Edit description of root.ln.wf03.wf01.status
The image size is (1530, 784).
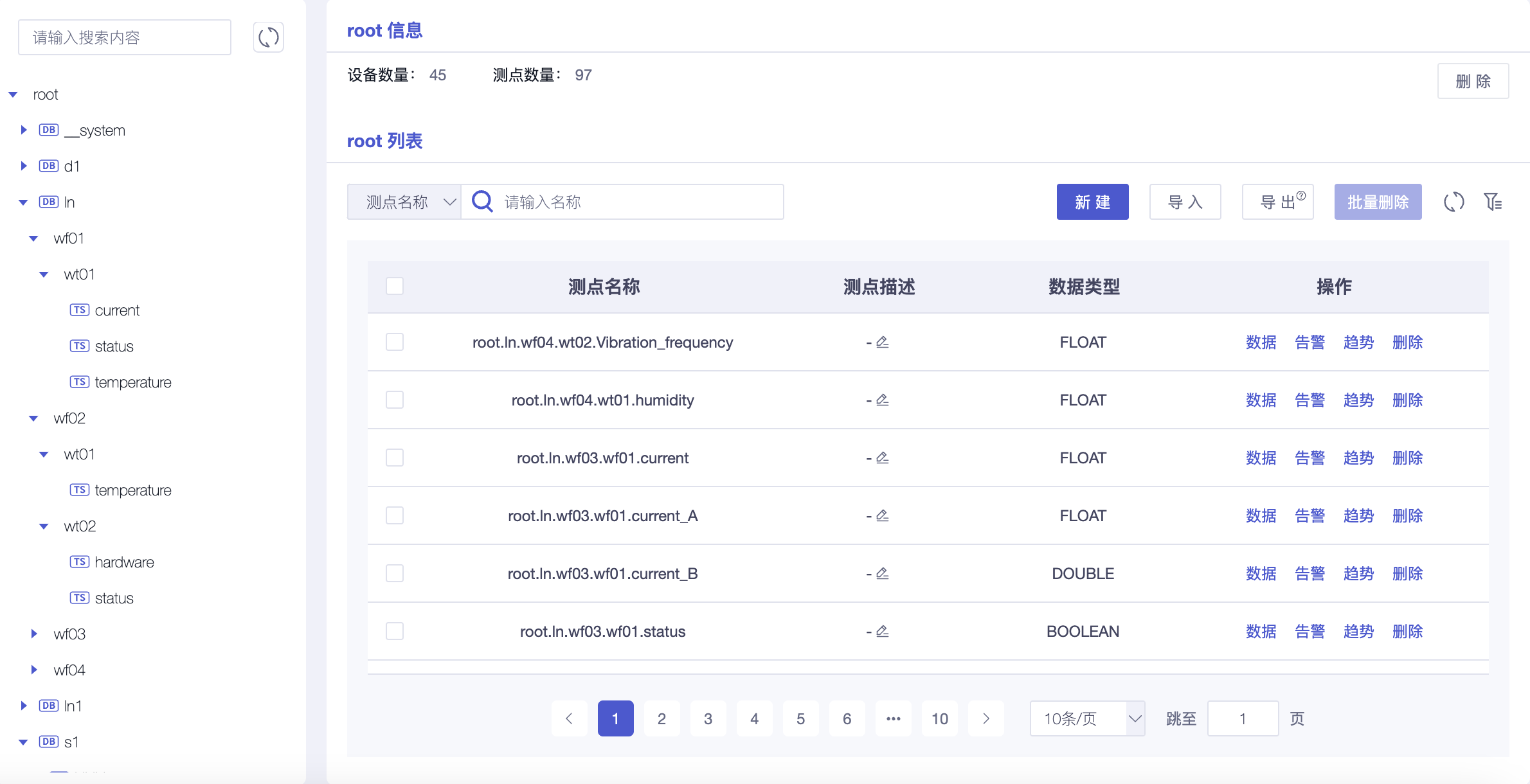tap(882, 631)
